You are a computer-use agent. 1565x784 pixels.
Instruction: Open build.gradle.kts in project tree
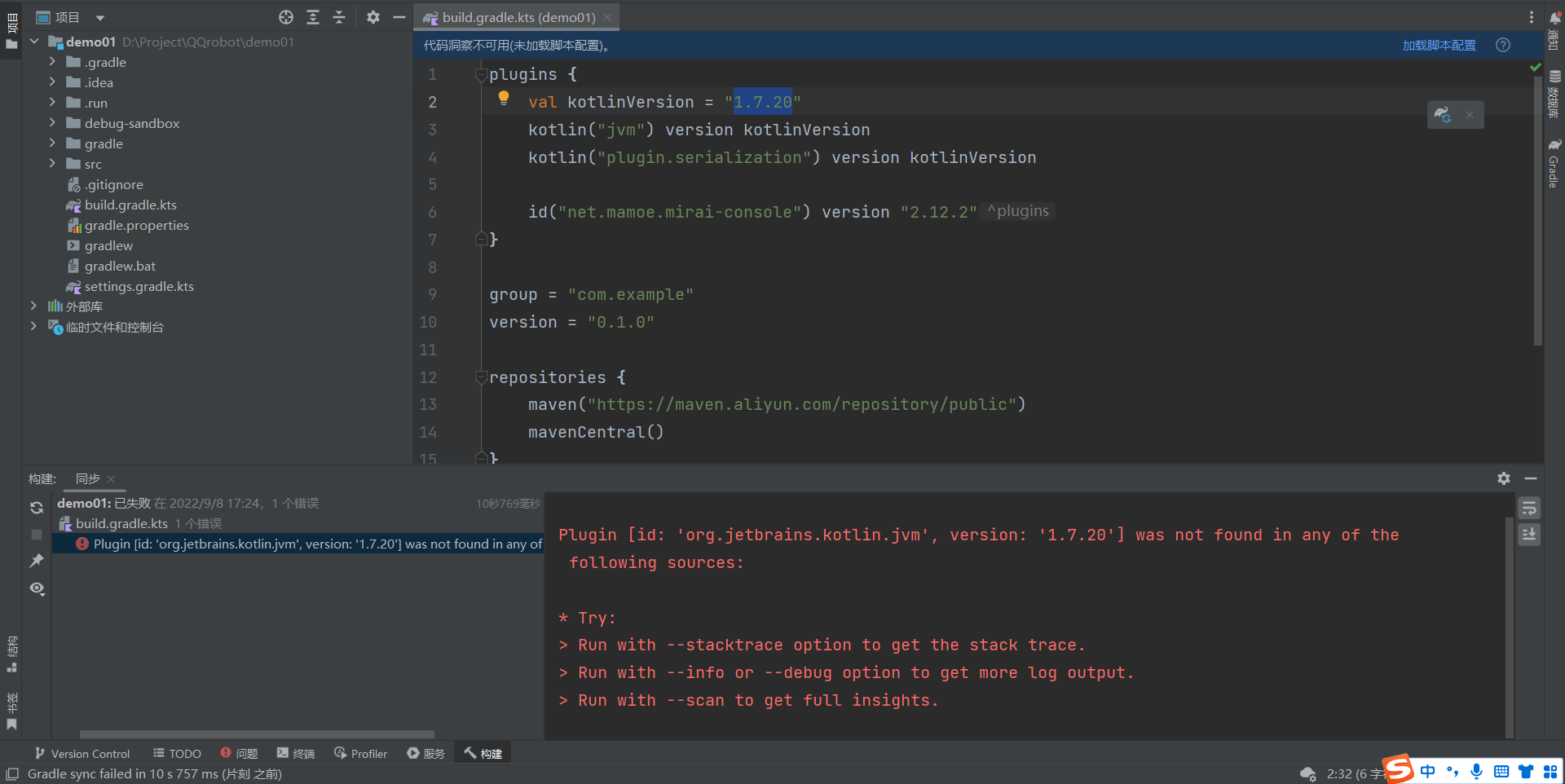(121, 205)
